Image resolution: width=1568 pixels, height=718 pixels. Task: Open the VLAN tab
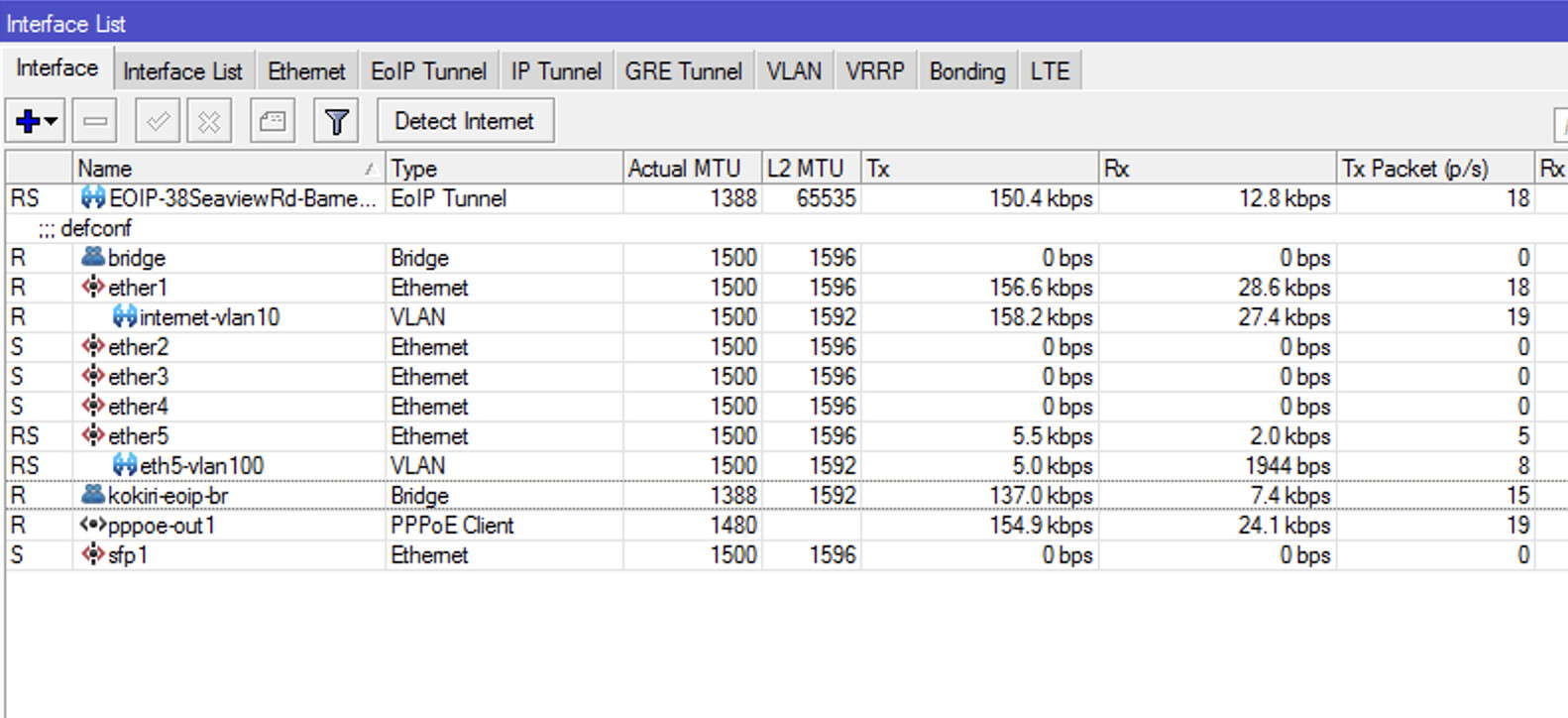(794, 71)
